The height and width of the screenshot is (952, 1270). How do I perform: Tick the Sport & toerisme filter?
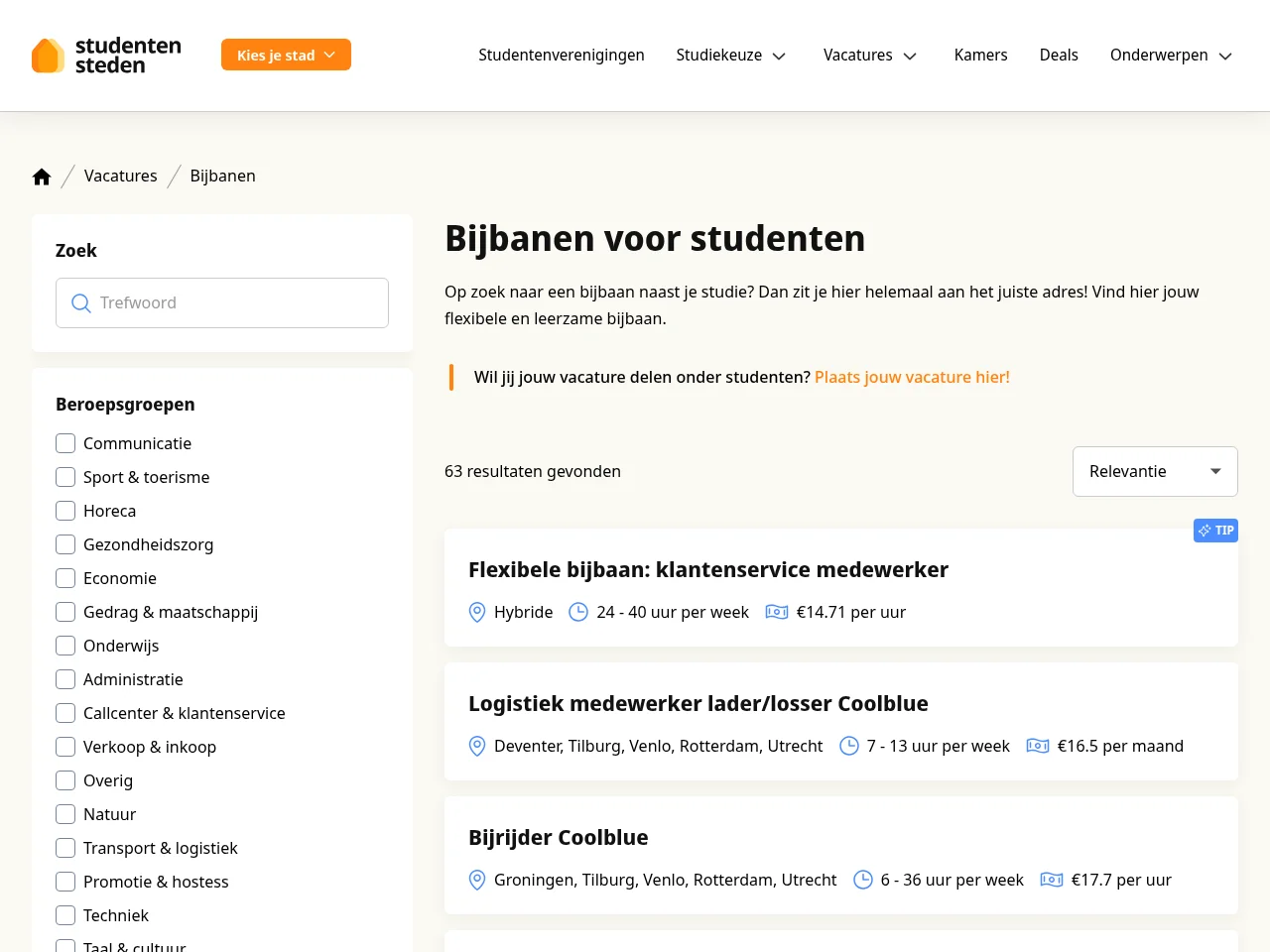65,477
